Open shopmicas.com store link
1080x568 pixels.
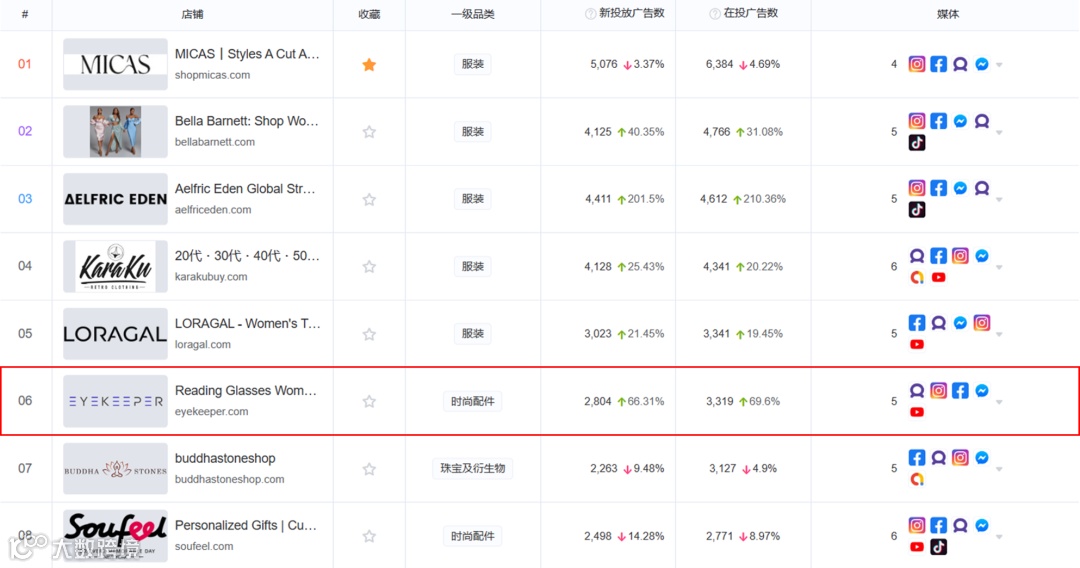pyautogui.click(x=212, y=75)
